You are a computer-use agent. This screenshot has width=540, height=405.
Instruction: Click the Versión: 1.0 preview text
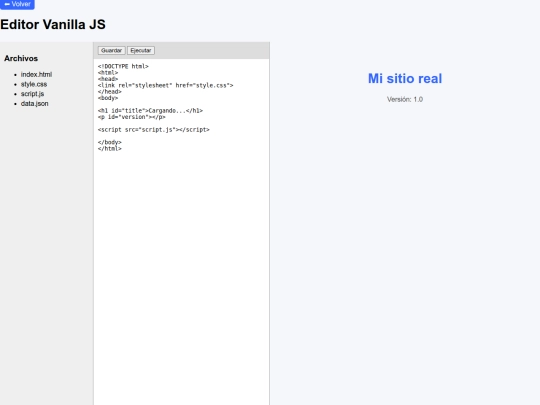(x=405, y=100)
